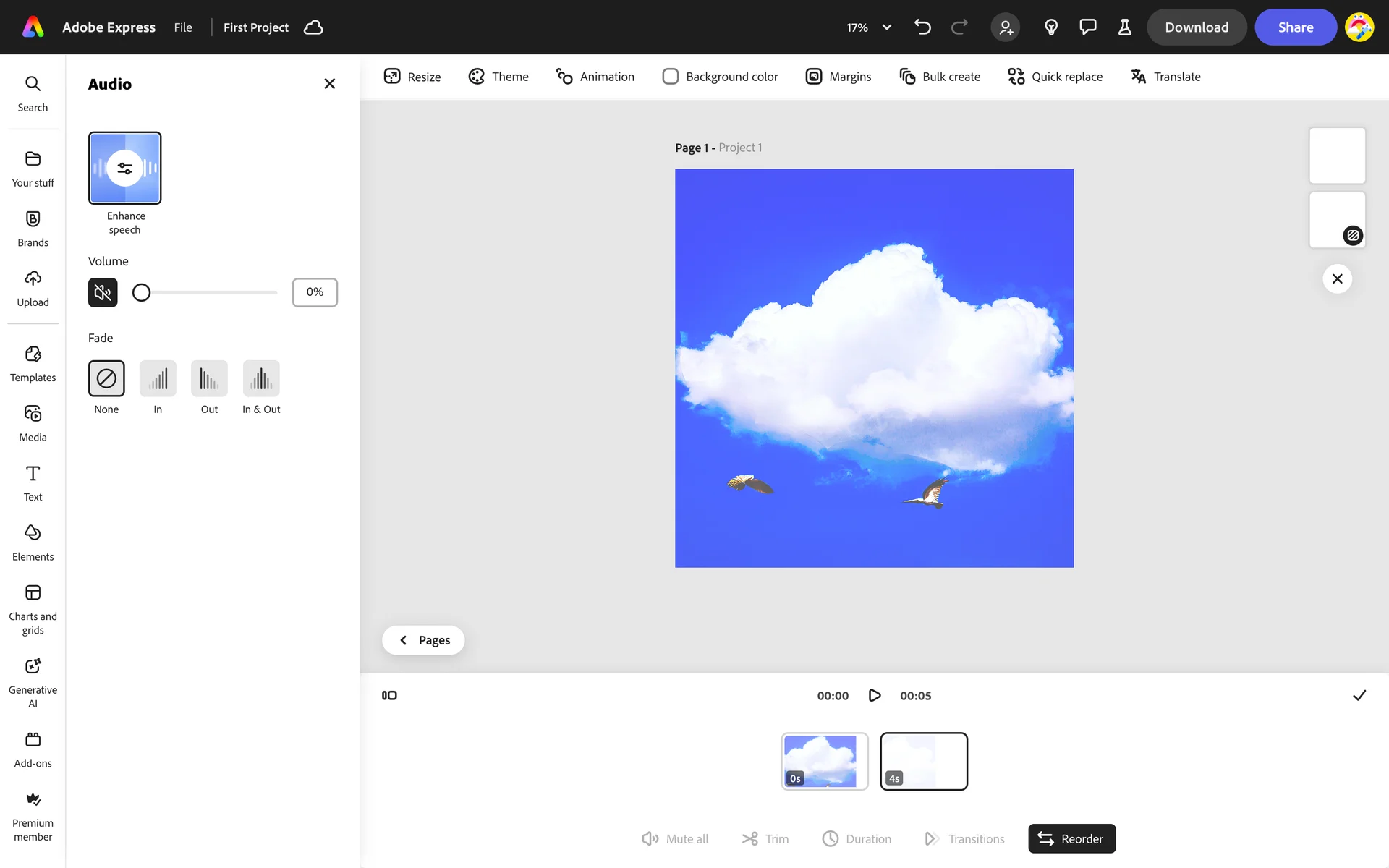Toggle the mute volume button

103,292
